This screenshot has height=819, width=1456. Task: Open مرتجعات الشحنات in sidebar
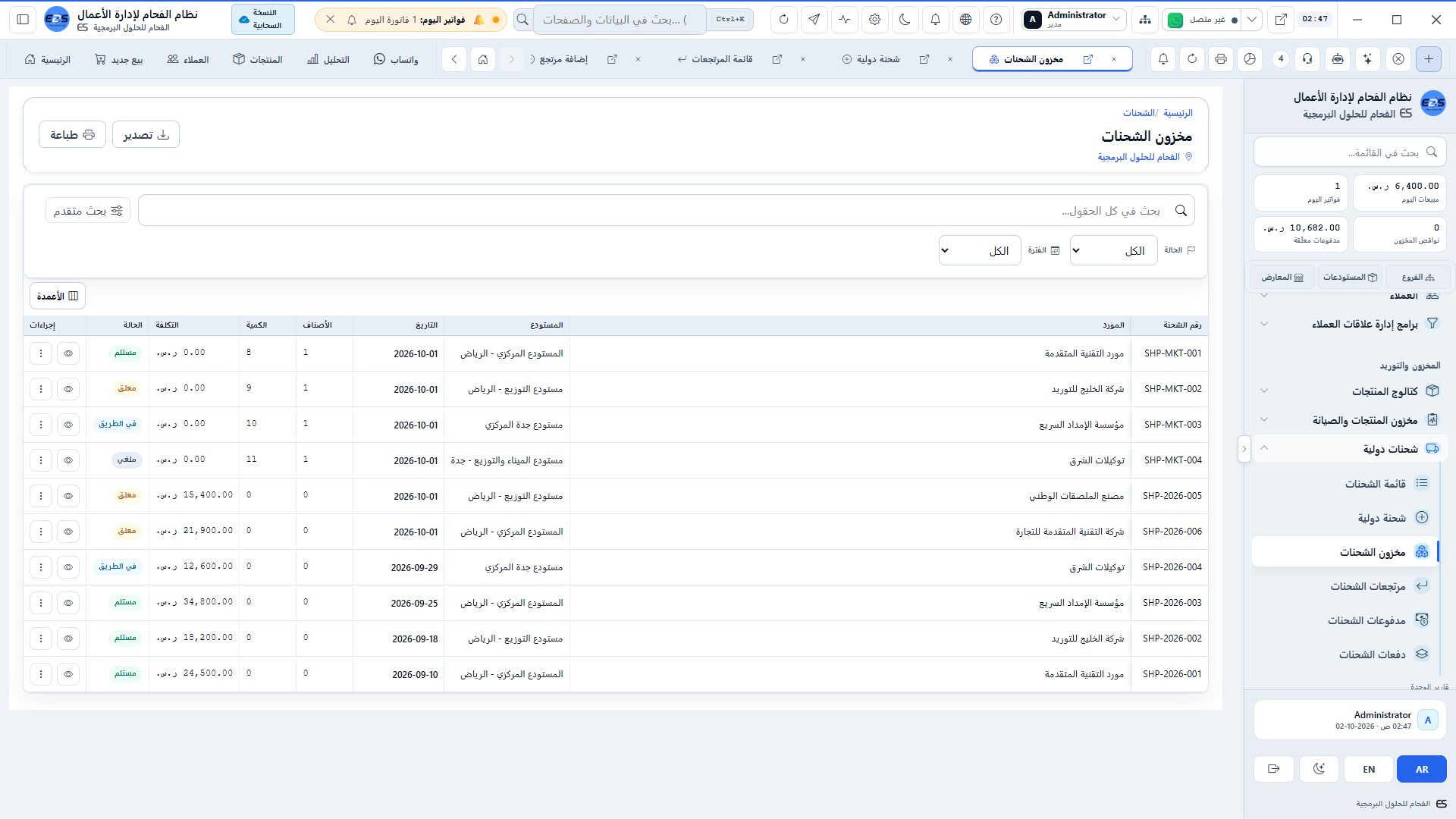(1345, 586)
